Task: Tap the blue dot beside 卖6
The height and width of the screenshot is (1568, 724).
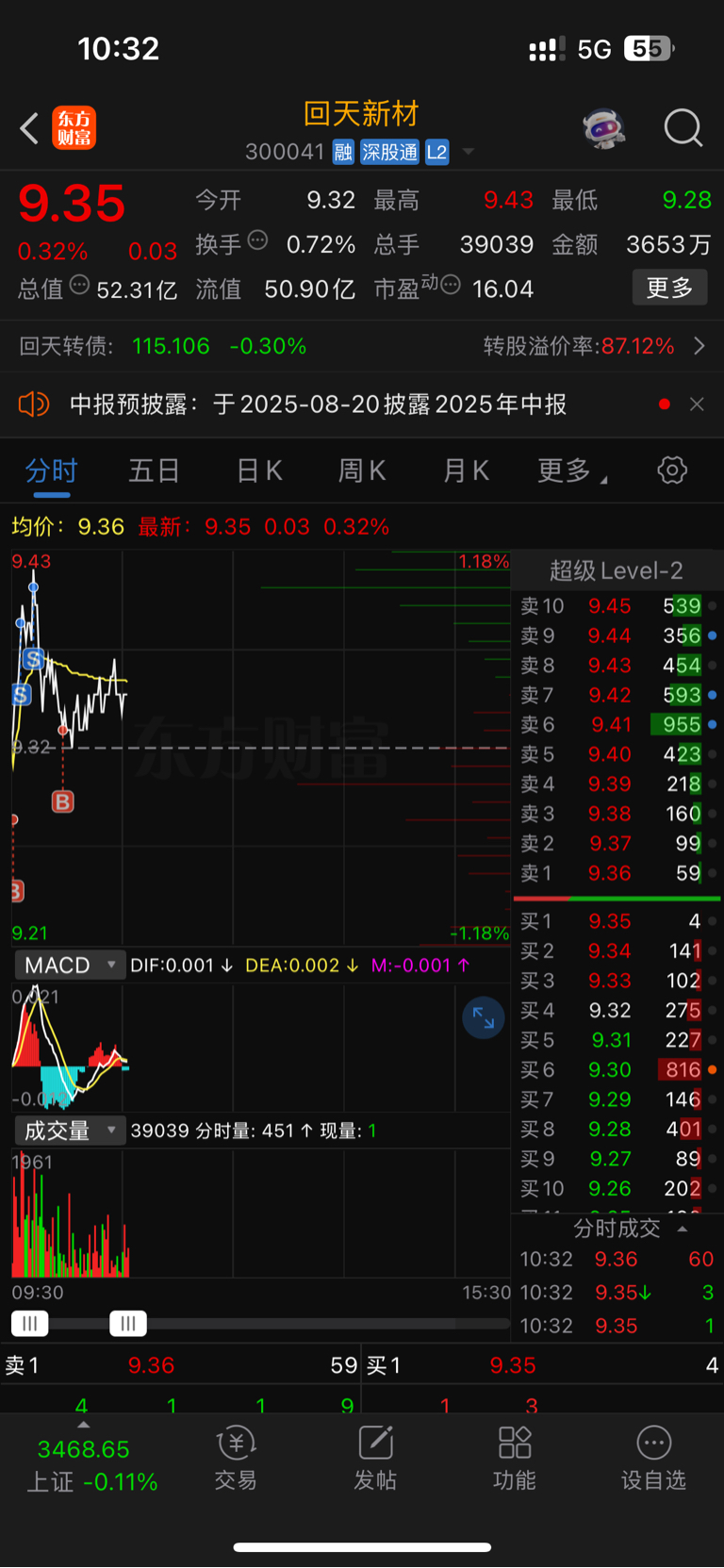Action: click(713, 725)
